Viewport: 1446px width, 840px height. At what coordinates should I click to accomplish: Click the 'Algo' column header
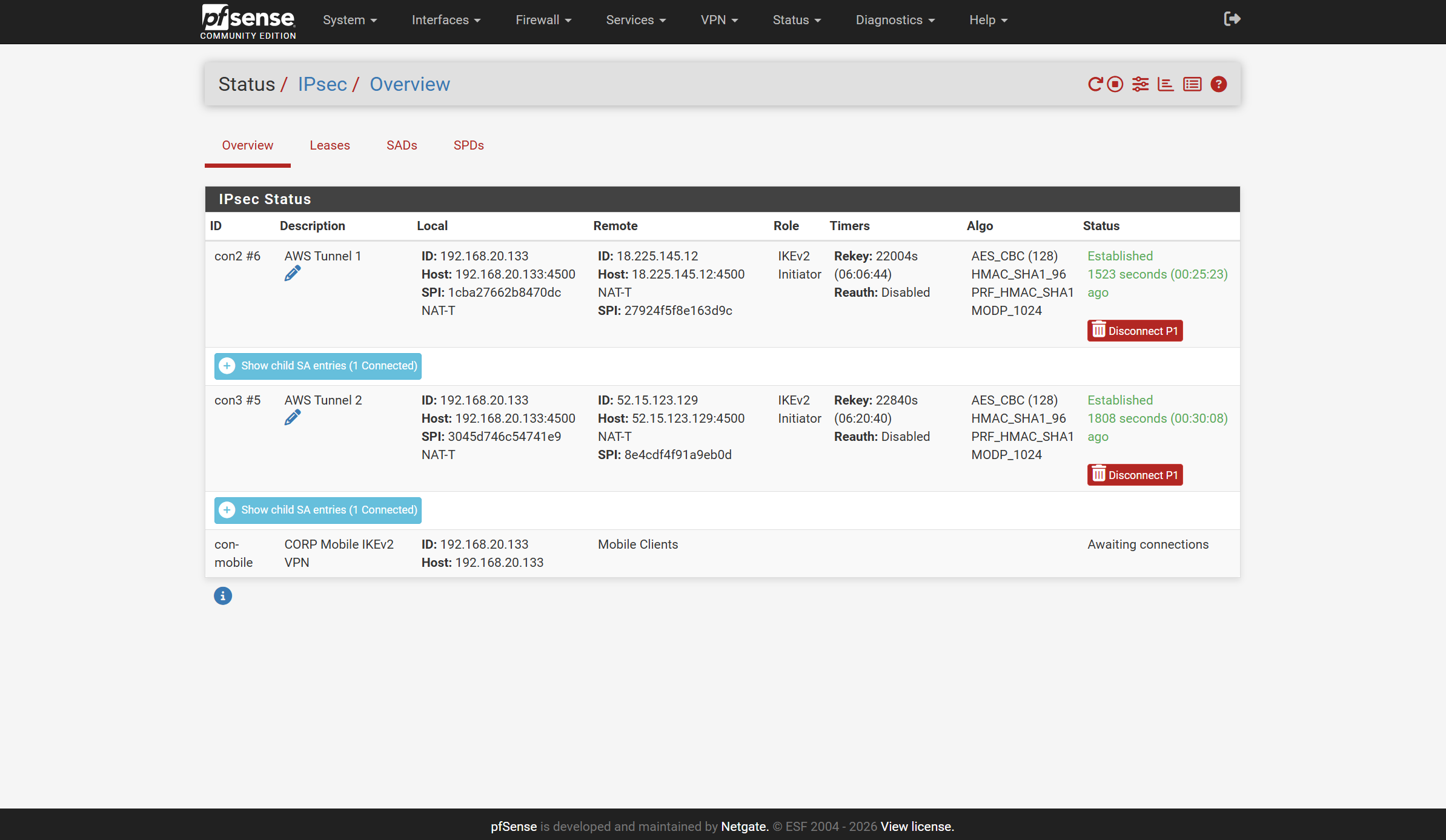tap(980, 226)
